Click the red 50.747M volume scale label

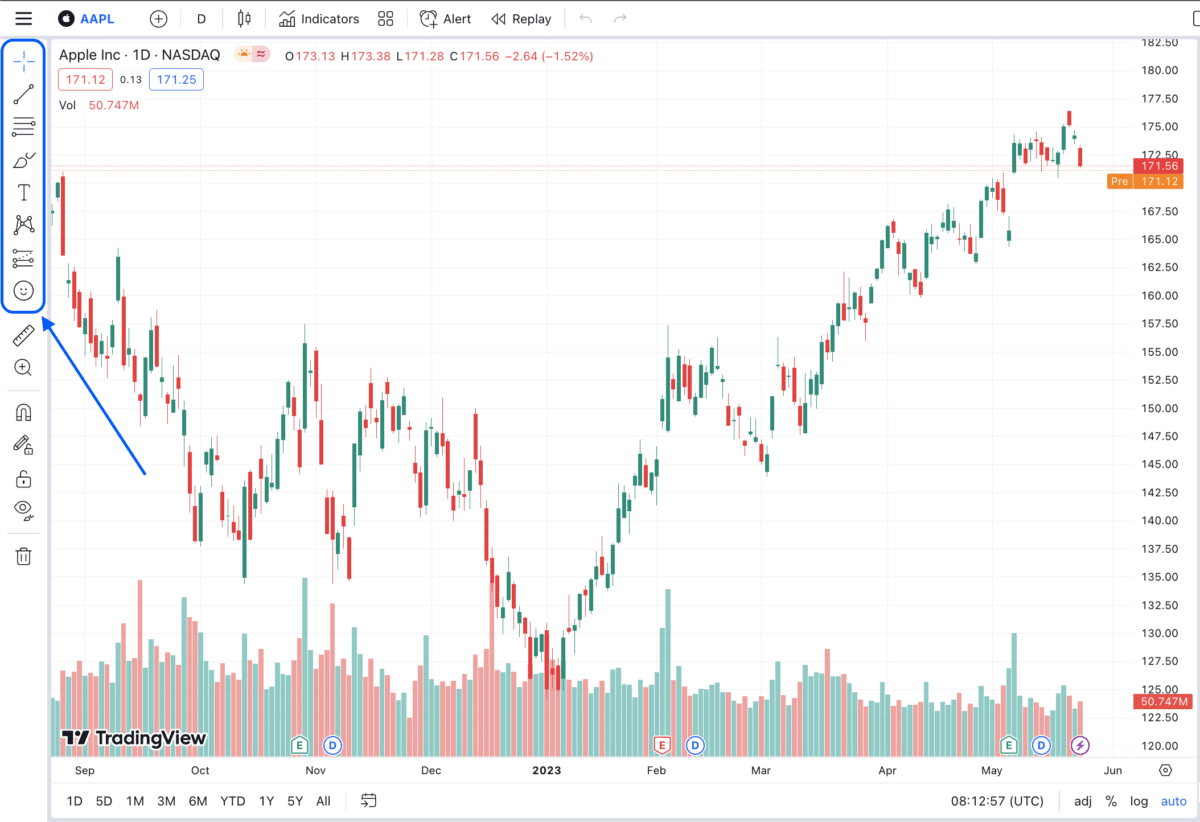[x=1161, y=702]
